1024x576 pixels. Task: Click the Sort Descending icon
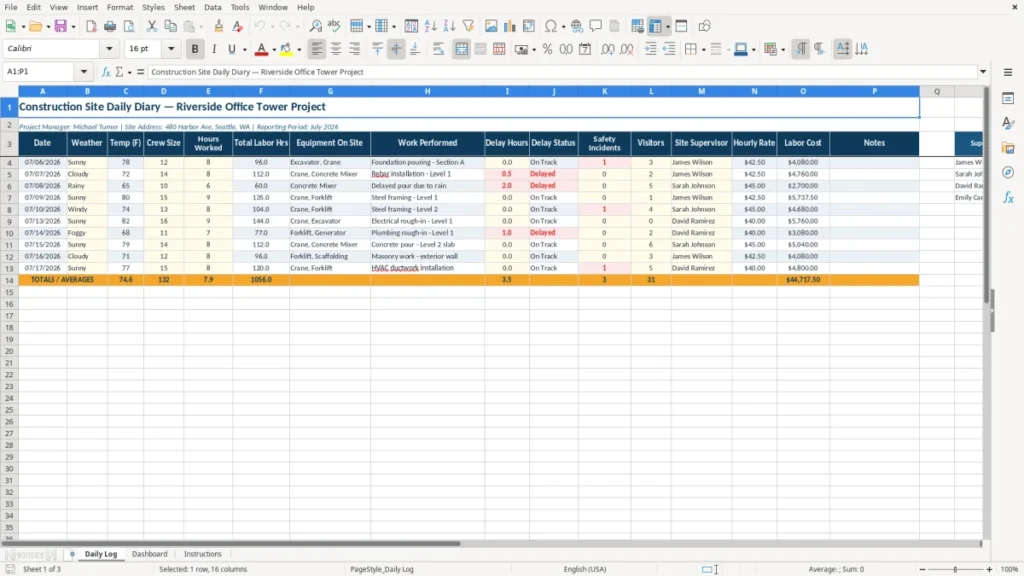[x=449, y=26]
